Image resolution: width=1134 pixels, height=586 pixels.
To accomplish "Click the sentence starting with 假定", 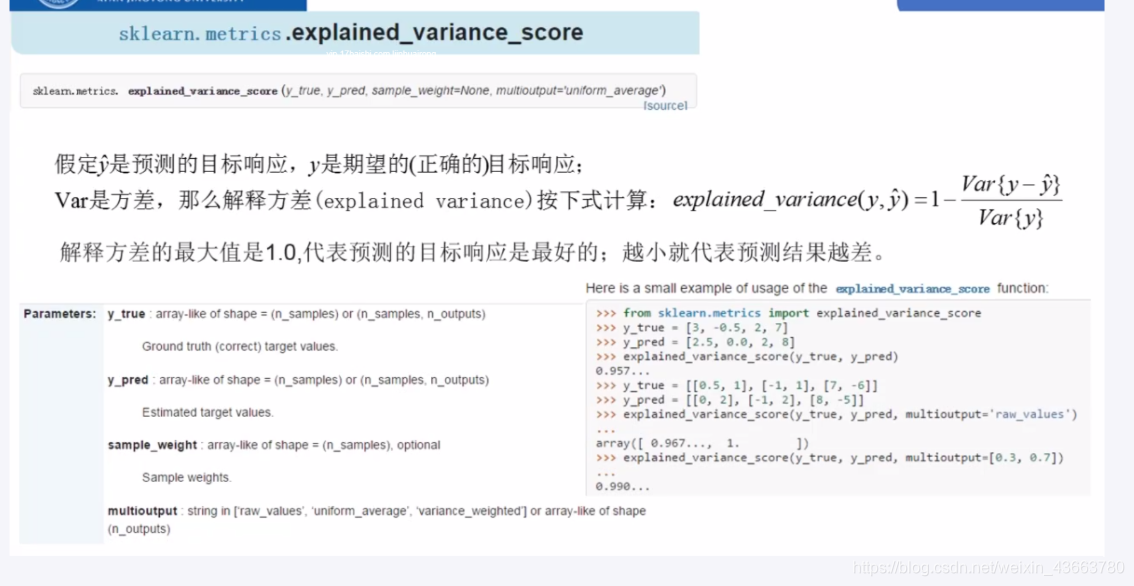I will [x=318, y=165].
